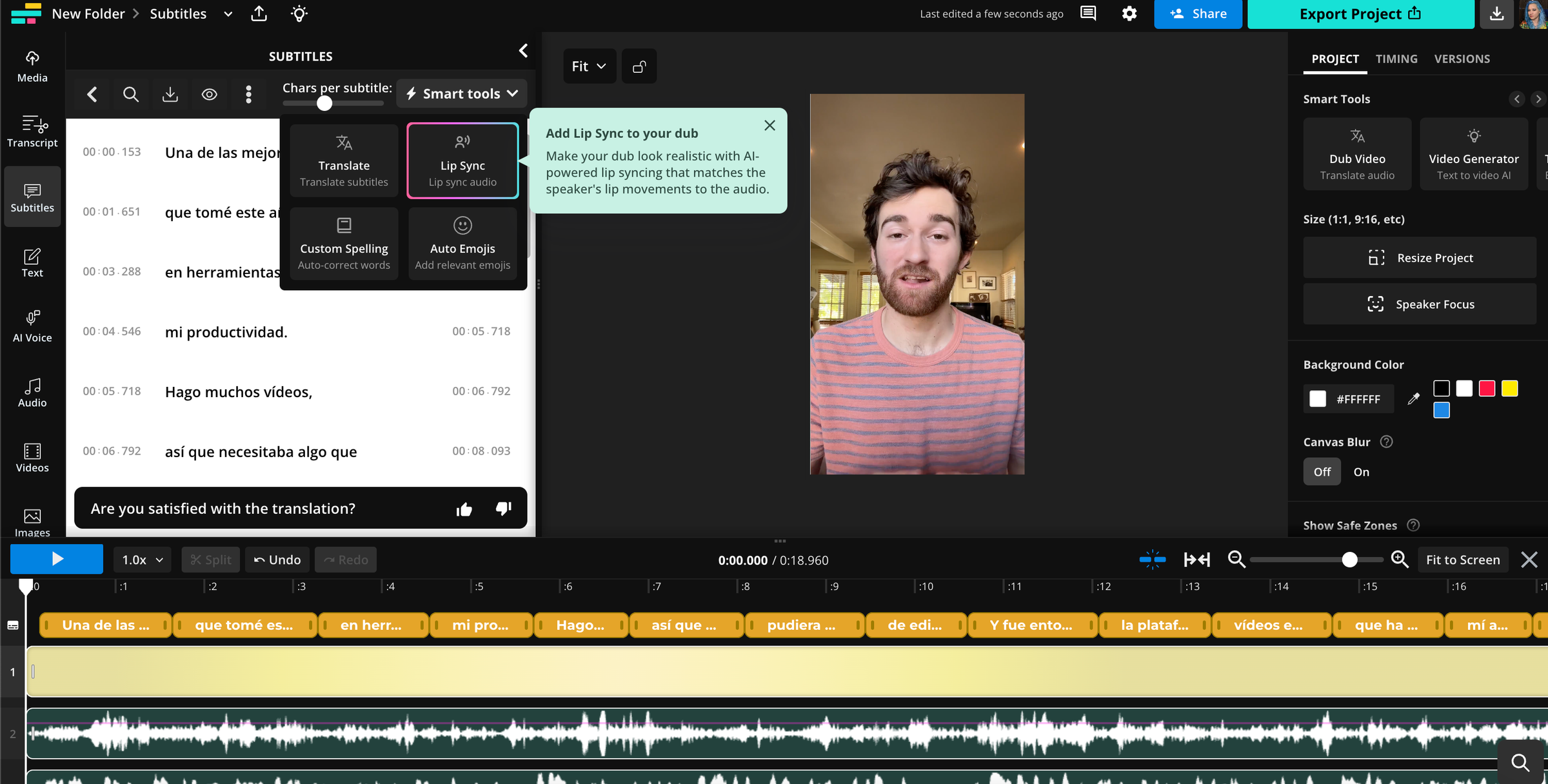Switch to the Versions tab
This screenshot has height=784, width=1548.
[1462, 59]
